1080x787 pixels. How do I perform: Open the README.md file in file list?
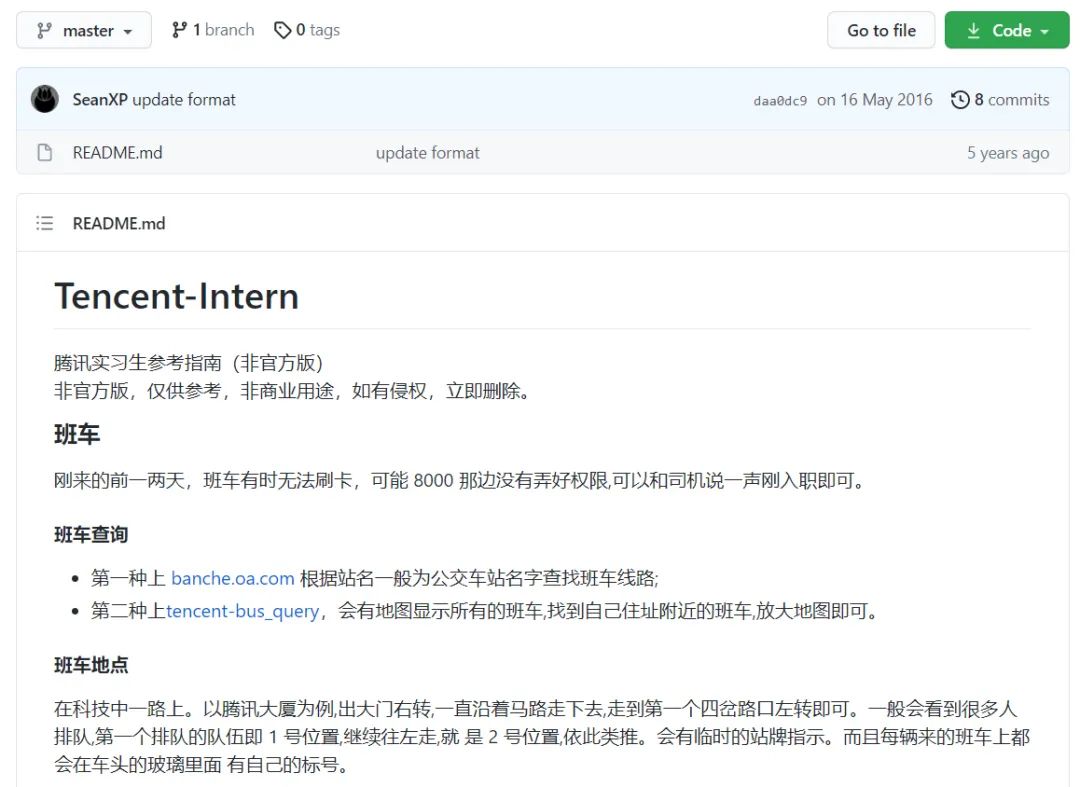tap(118, 153)
